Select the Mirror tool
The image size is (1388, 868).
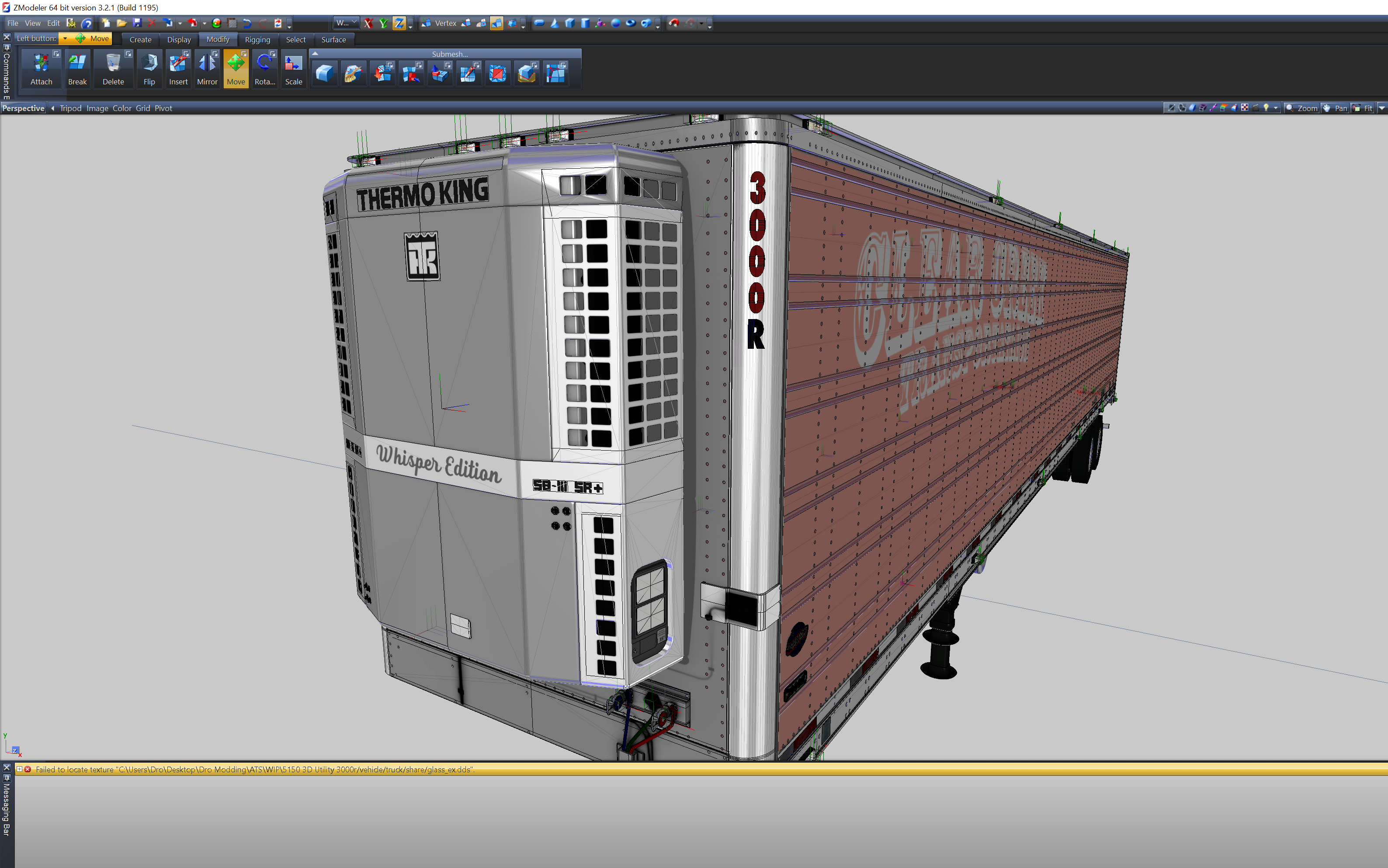[207, 68]
